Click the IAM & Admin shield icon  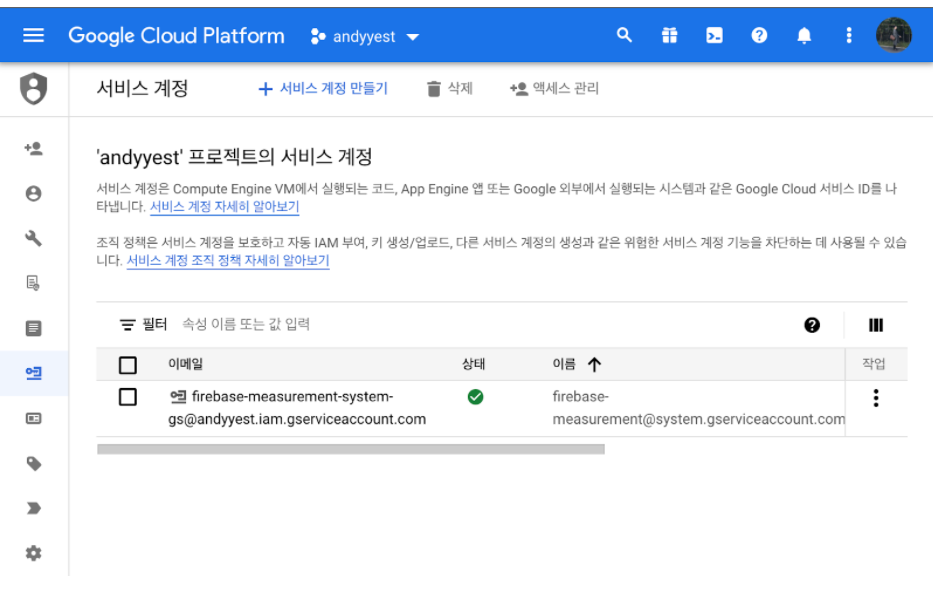tap(33, 89)
